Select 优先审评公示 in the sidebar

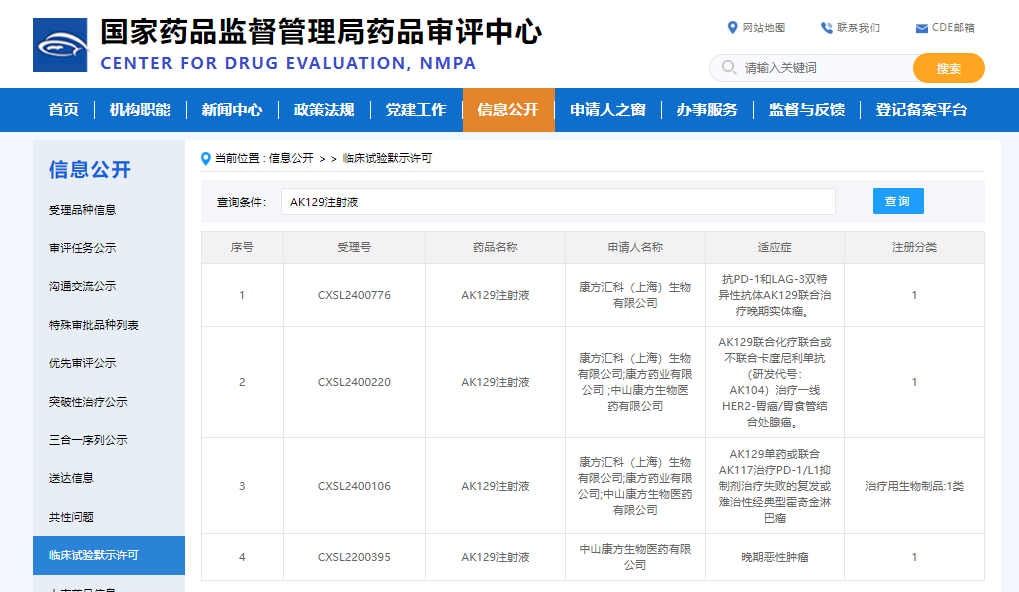point(82,362)
